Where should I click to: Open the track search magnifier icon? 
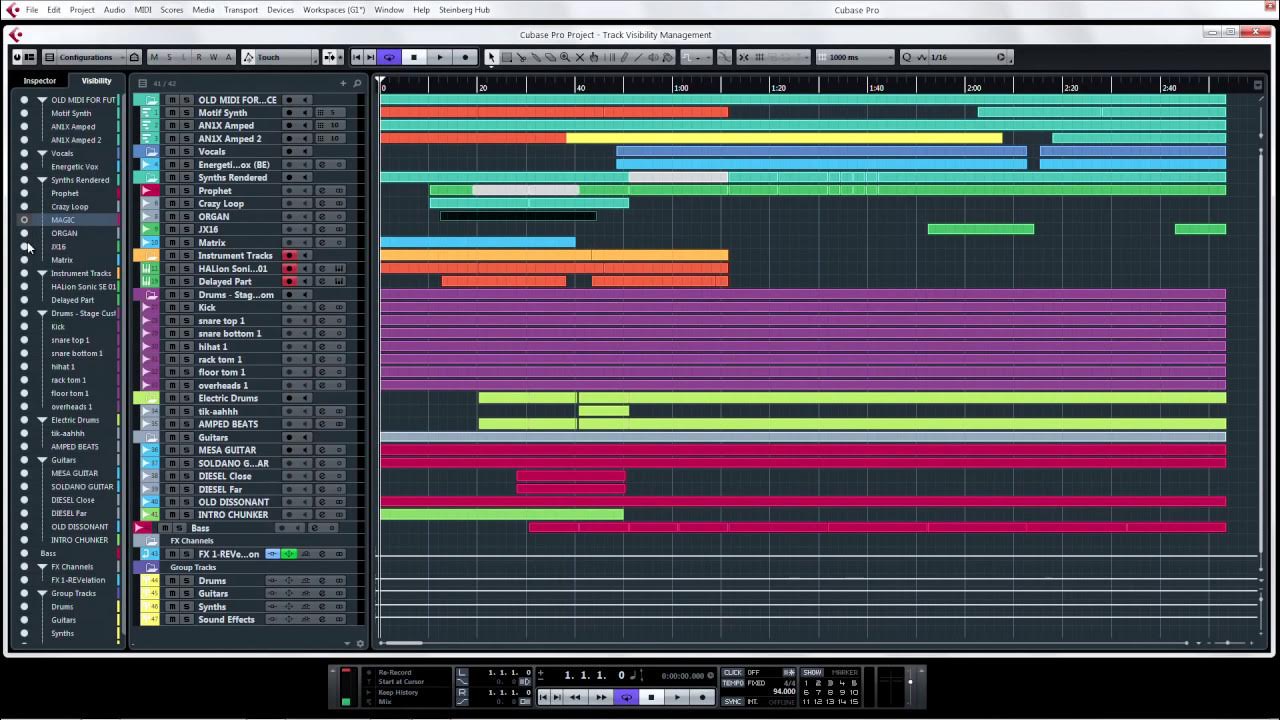tap(357, 83)
